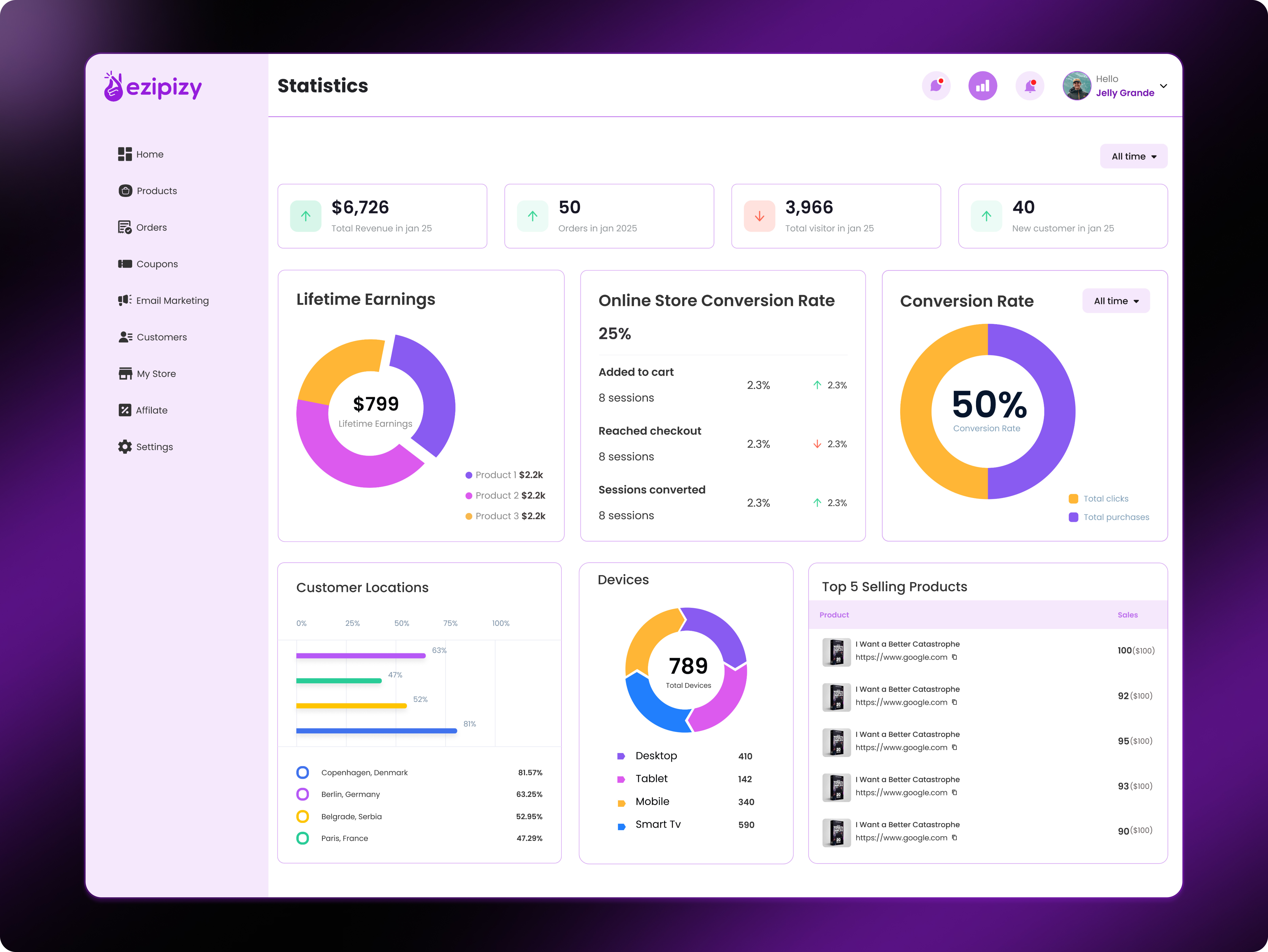Viewport: 1268px width, 952px height.
Task: Open Email Marketing via its megaphone icon
Action: (x=125, y=300)
